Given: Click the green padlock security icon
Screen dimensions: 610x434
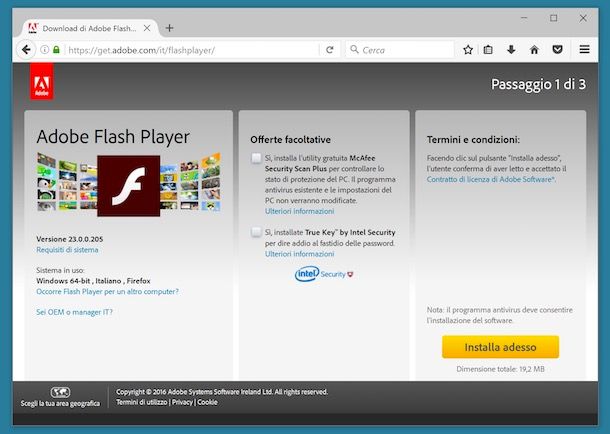Looking at the screenshot, I should click(x=56, y=50).
